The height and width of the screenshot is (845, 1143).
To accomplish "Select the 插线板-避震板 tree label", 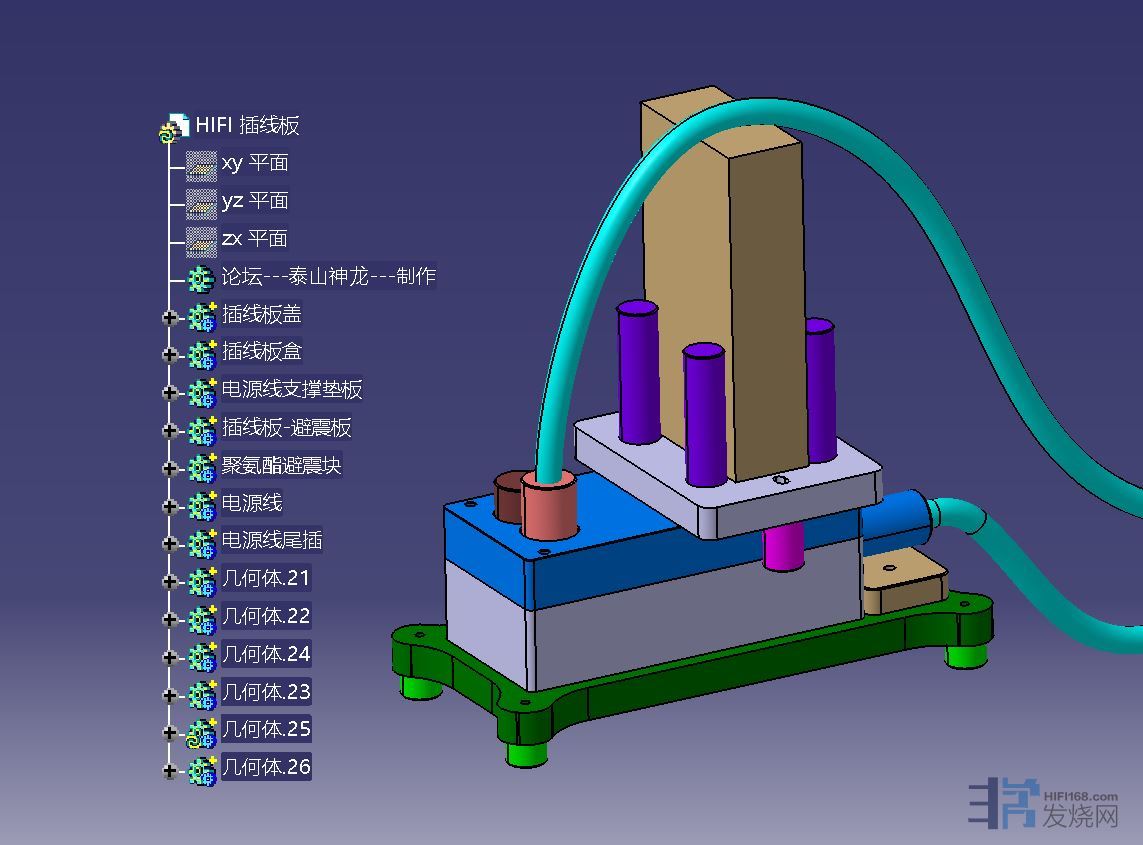I will [x=286, y=428].
